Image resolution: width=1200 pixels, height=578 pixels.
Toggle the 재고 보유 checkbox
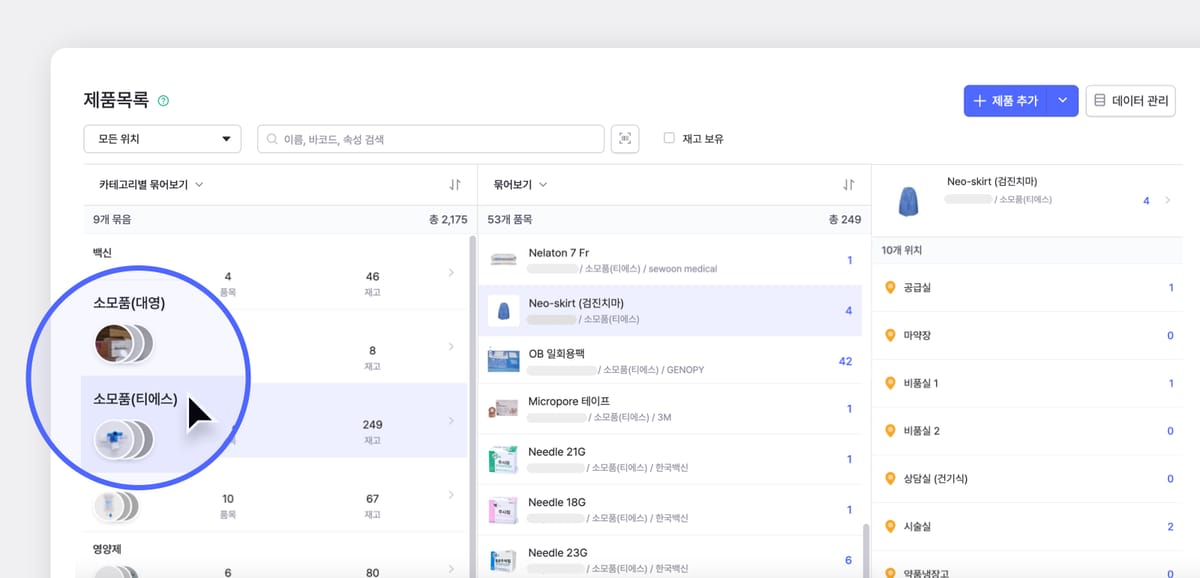click(669, 139)
